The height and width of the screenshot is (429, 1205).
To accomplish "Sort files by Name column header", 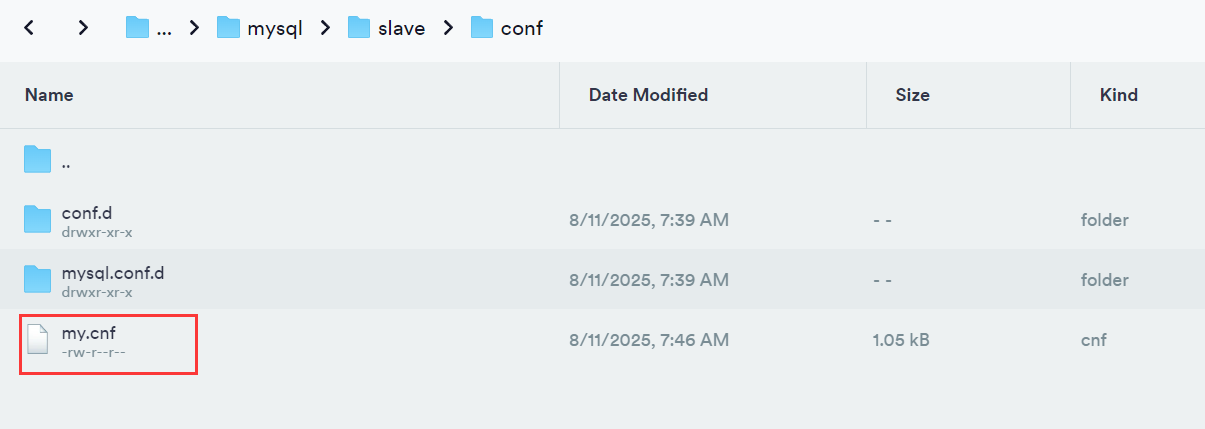I will (49, 95).
